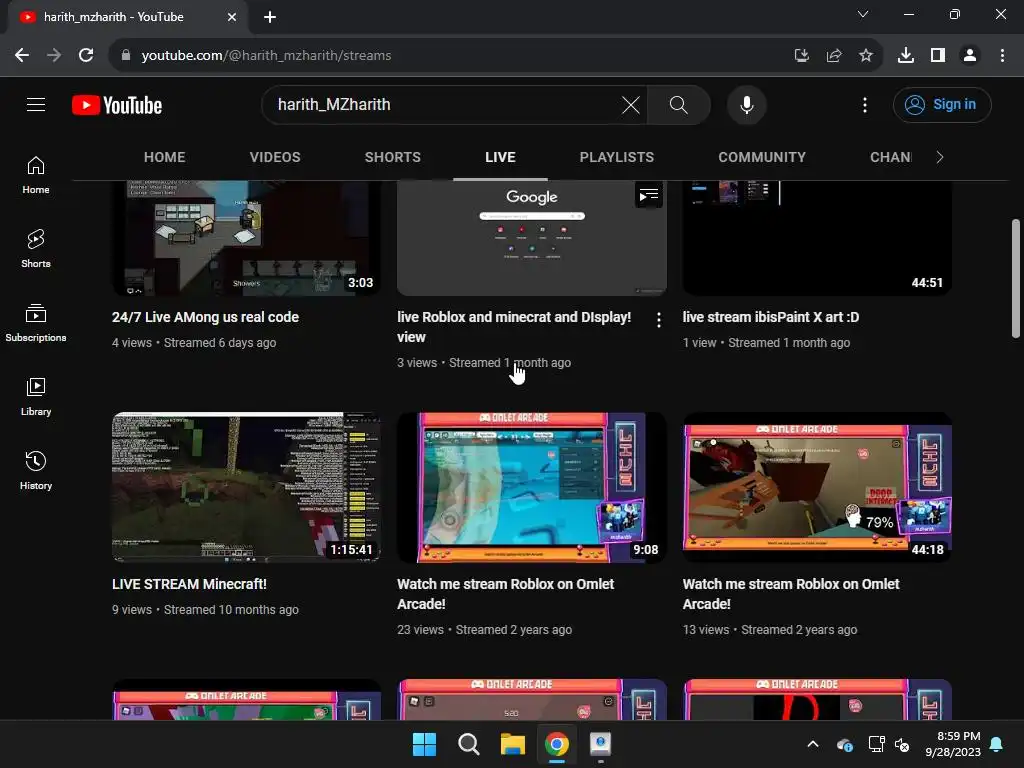Open the Minecraft 1:15:41 stream thumbnail
This screenshot has width=1024, height=768.
click(246, 487)
